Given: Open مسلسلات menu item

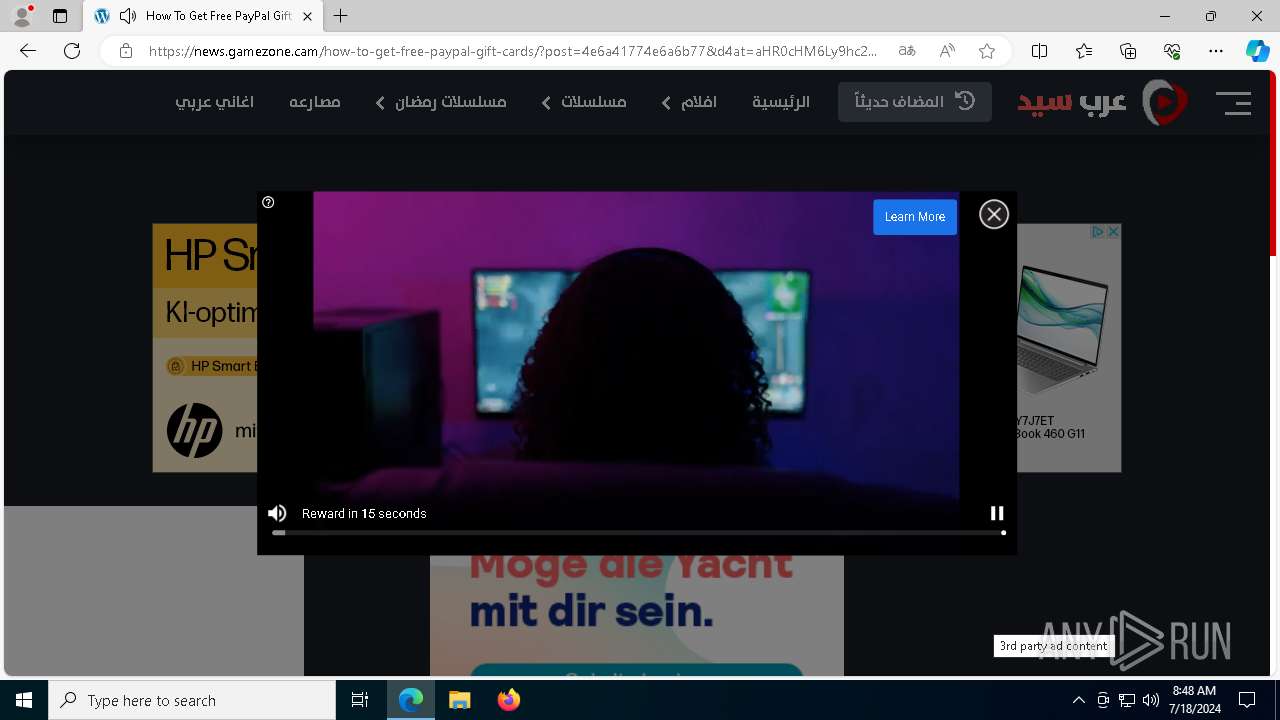Looking at the screenshot, I should 594,102.
